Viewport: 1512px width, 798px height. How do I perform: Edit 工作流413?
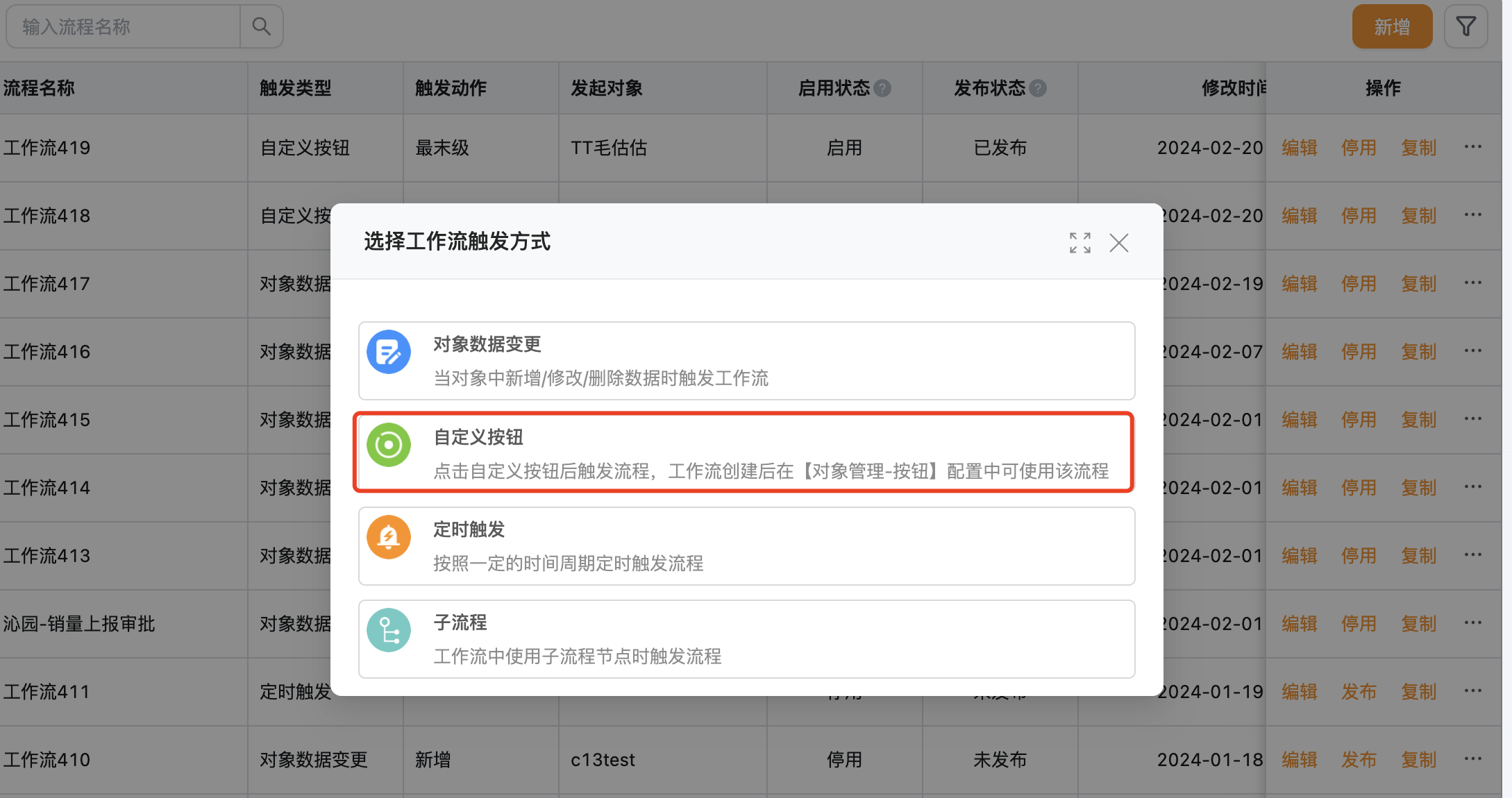pyautogui.click(x=1300, y=556)
